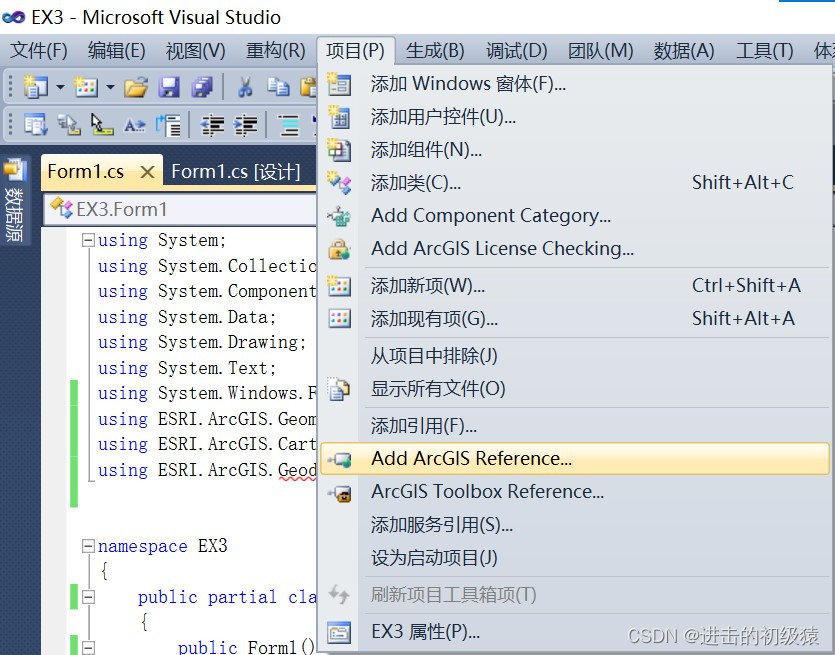Screen dimensions: 835x655
Task: Choose 添加引用(F) from the project menu
Action: (423, 426)
